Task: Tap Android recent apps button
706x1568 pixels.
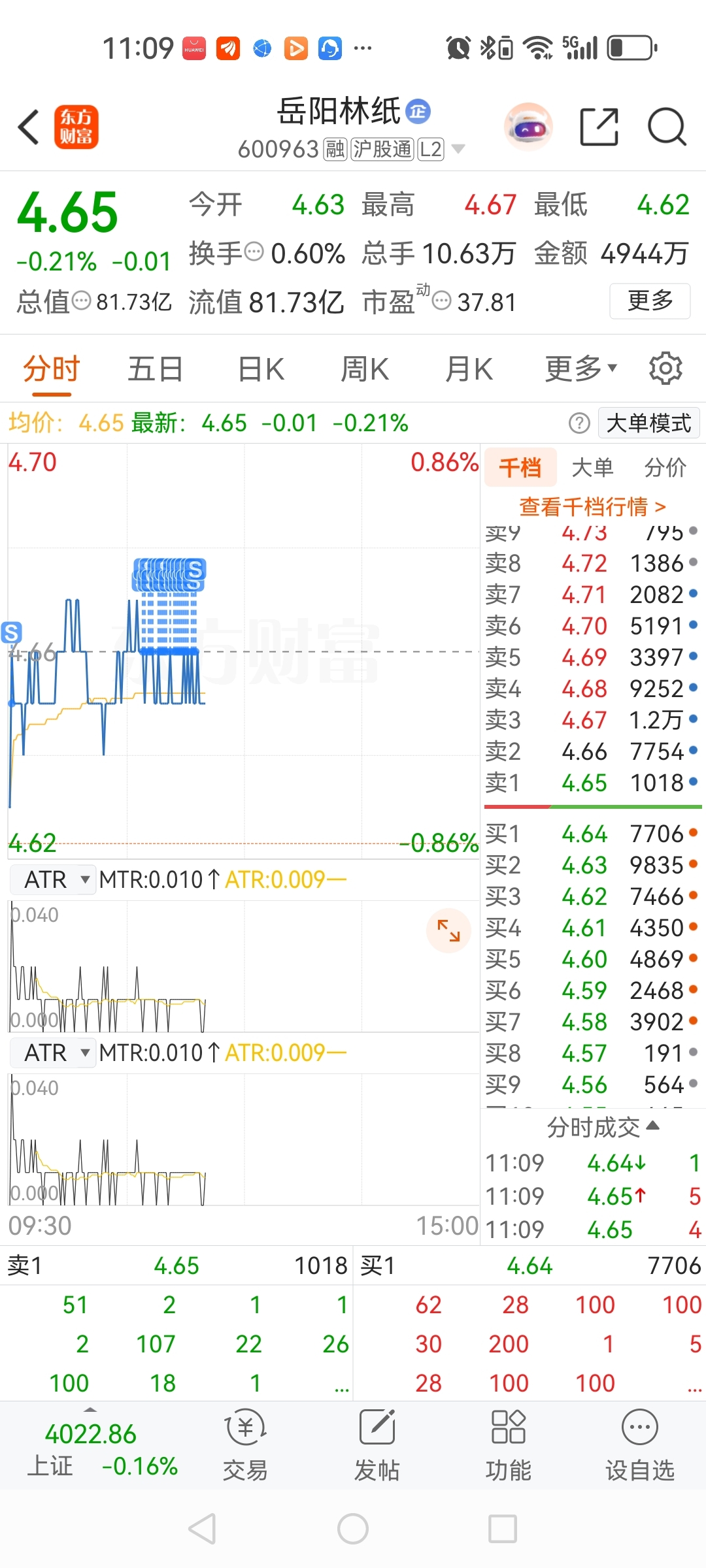Action: pyautogui.click(x=503, y=1529)
